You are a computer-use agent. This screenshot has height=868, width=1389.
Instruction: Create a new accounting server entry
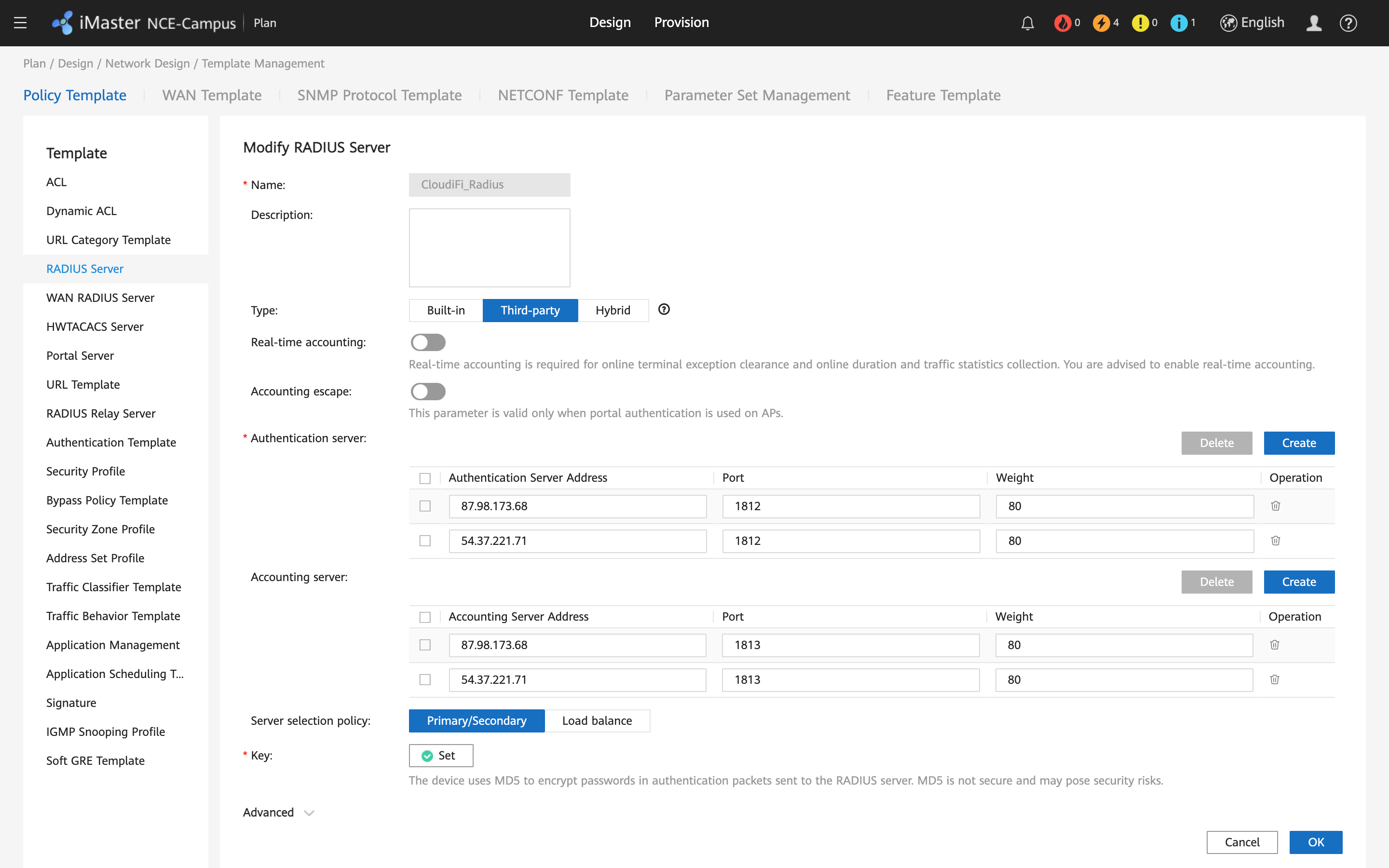[1299, 582]
